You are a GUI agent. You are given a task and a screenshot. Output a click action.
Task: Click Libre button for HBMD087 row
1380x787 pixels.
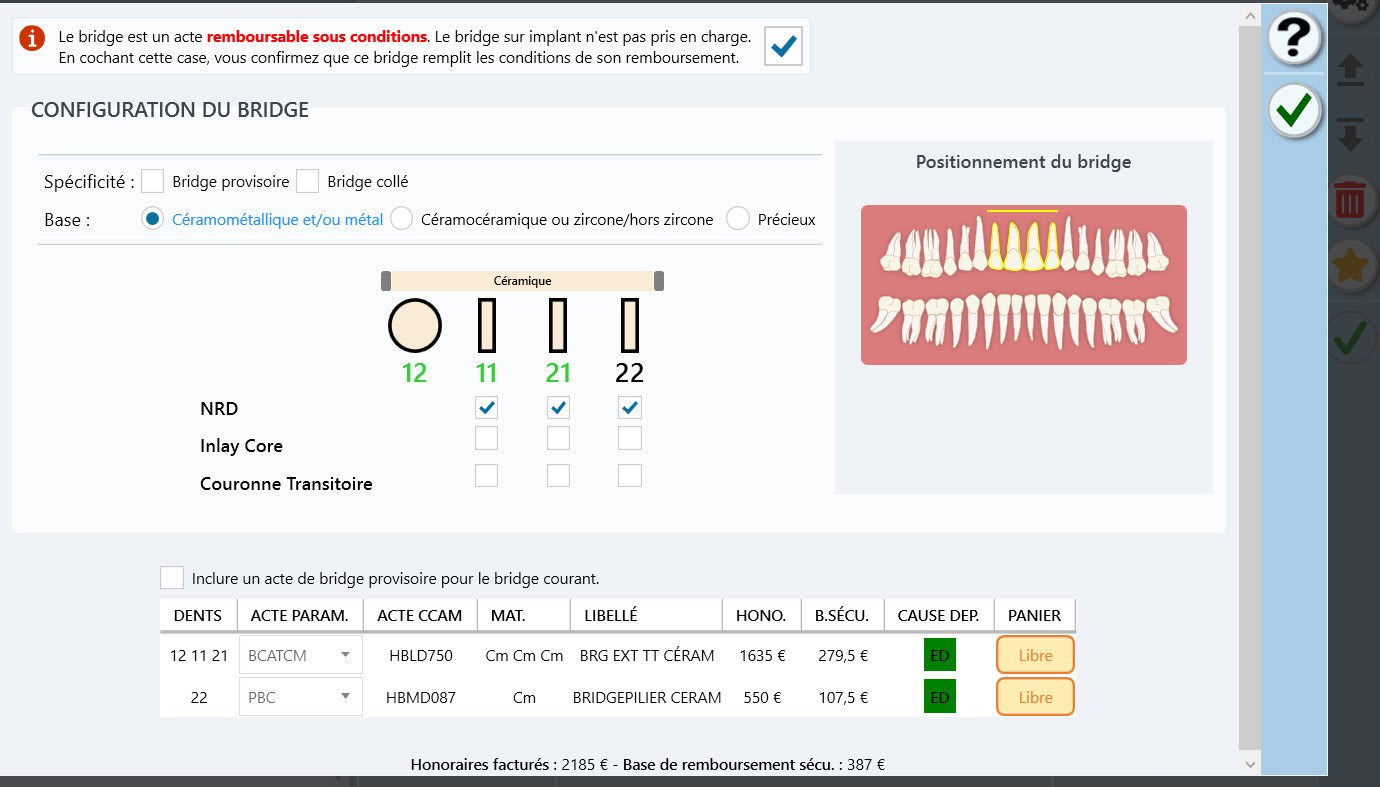point(1035,697)
